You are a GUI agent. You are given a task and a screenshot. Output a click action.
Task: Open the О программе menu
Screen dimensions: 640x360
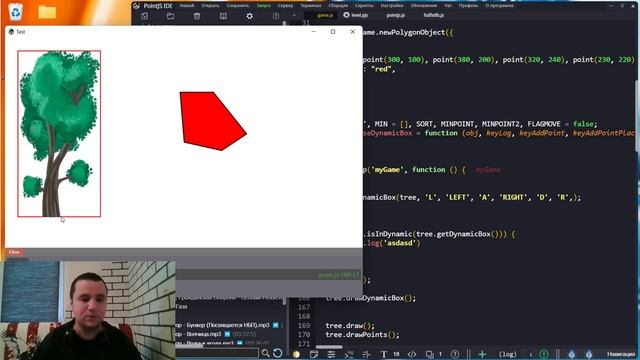(x=500, y=6)
